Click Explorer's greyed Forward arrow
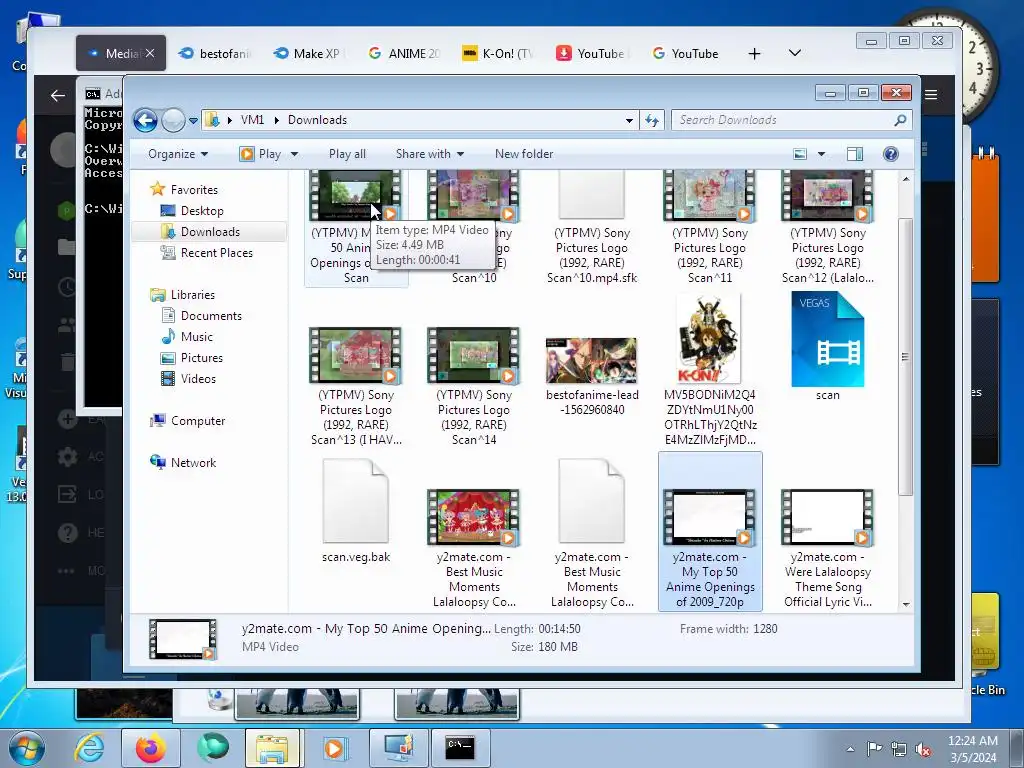Image resolution: width=1024 pixels, height=768 pixels. pos(173,120)
